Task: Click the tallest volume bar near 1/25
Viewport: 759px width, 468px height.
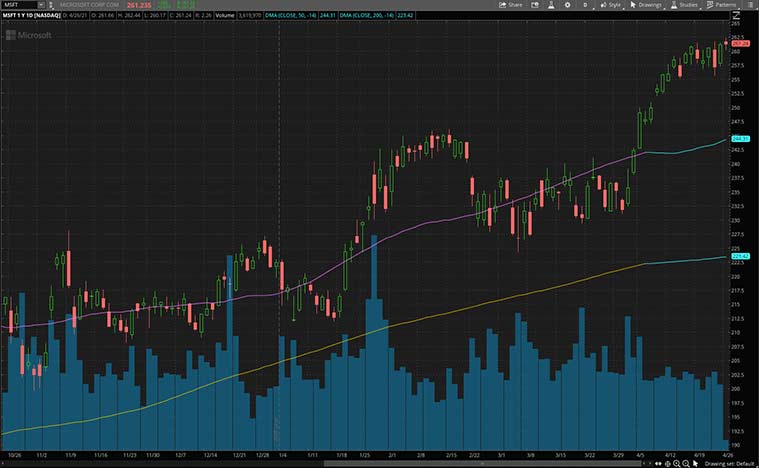Action: point(374,343)
